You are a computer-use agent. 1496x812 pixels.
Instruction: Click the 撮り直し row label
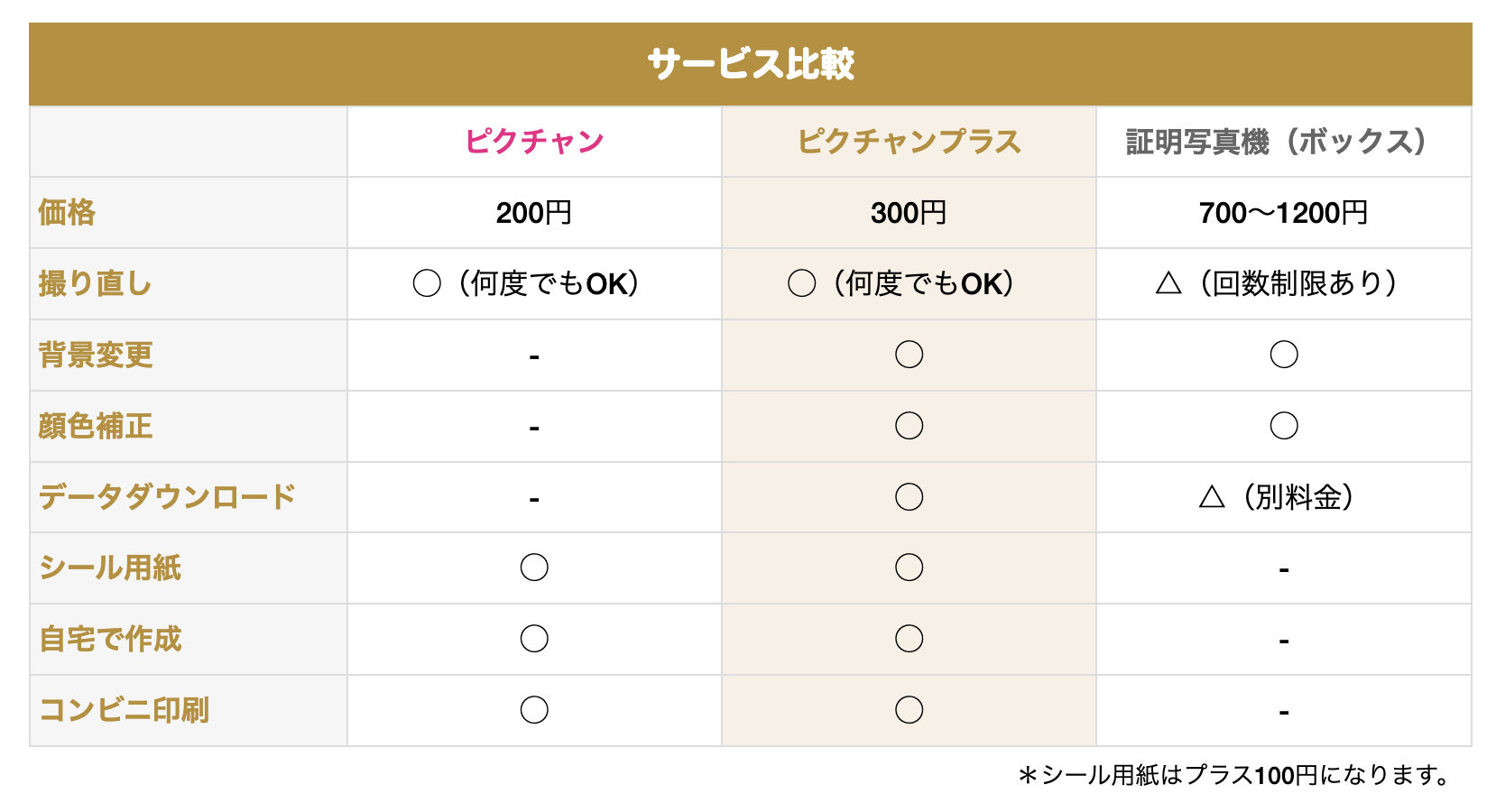click(x=95, y=284)
